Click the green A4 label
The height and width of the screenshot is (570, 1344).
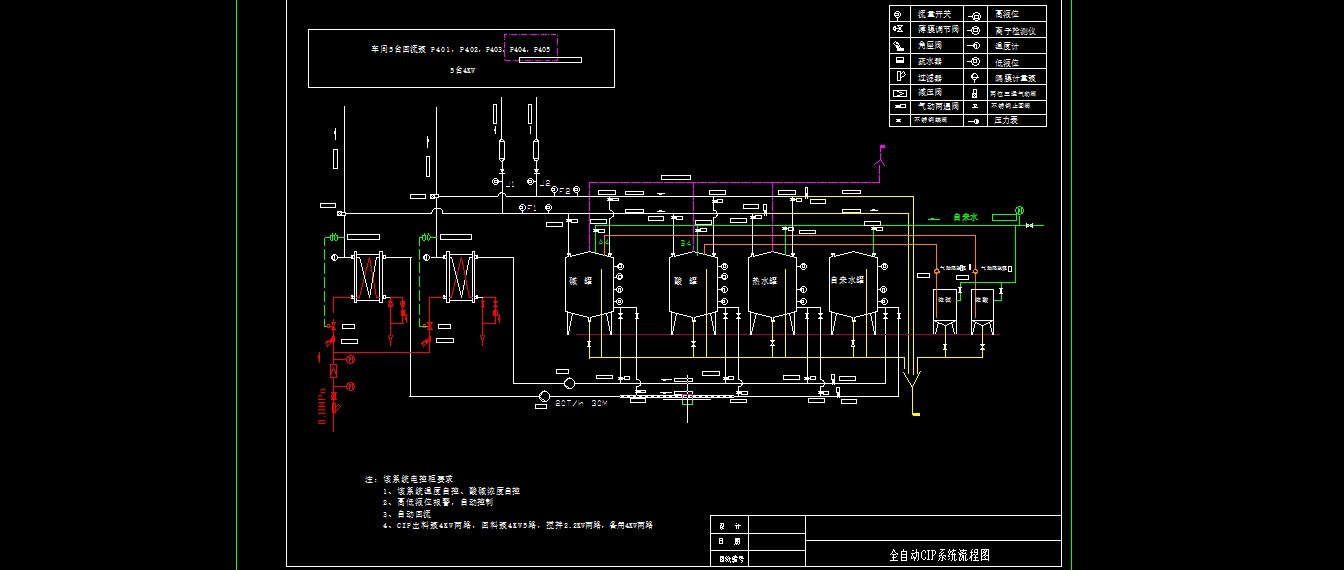pos(604,243)
